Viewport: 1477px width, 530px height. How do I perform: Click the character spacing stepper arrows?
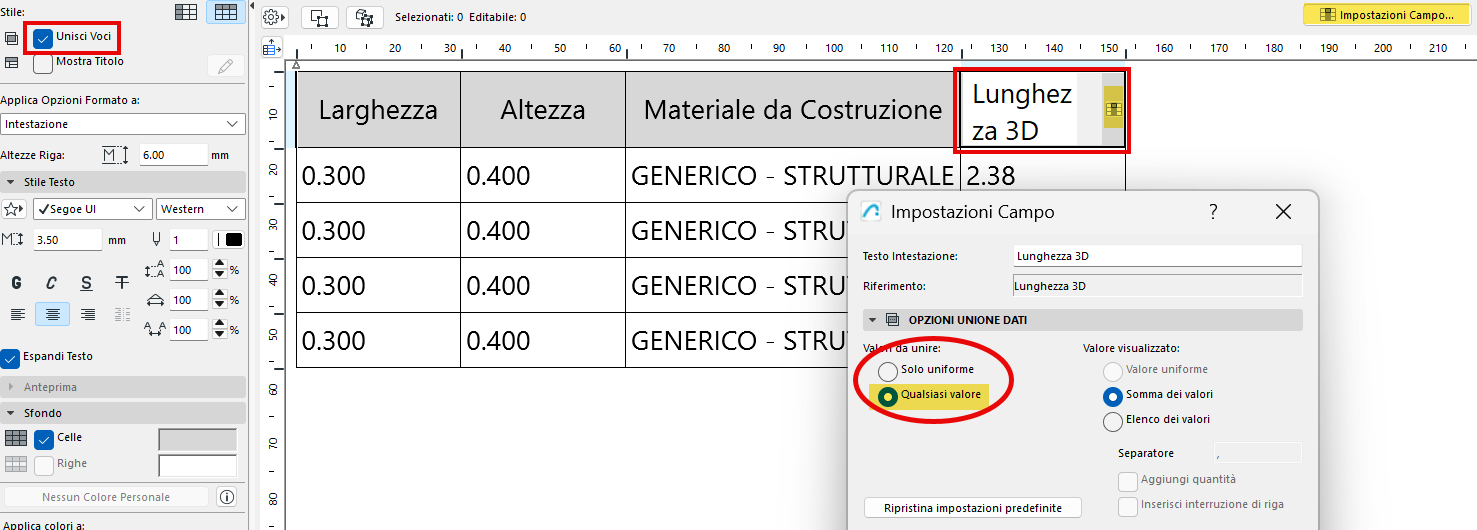[220, 329]
